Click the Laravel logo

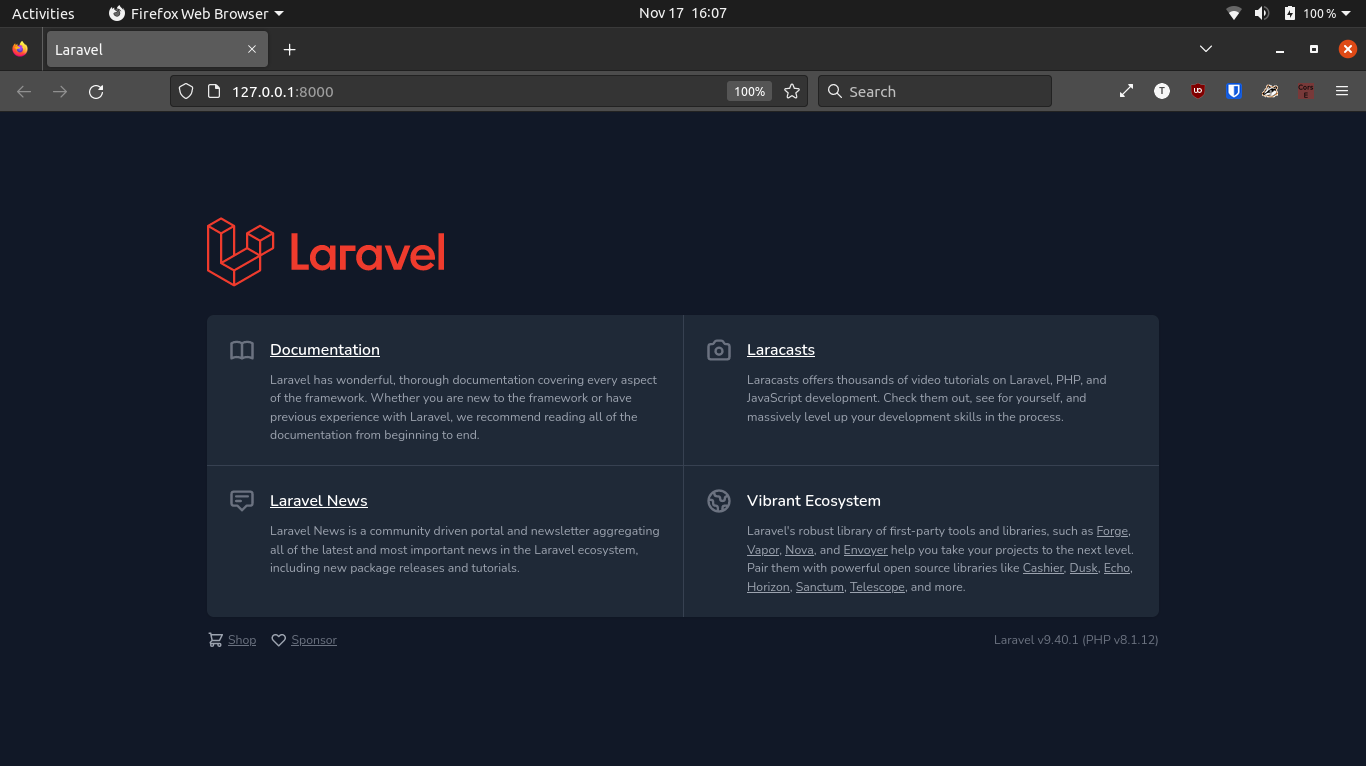tap(326, 252)
